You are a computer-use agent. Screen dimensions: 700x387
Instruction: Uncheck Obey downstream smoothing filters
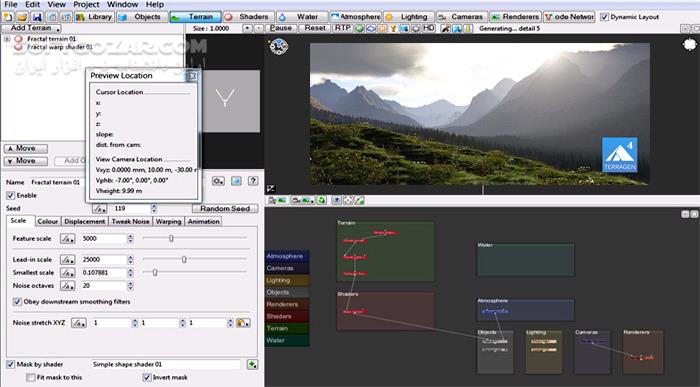17,302
